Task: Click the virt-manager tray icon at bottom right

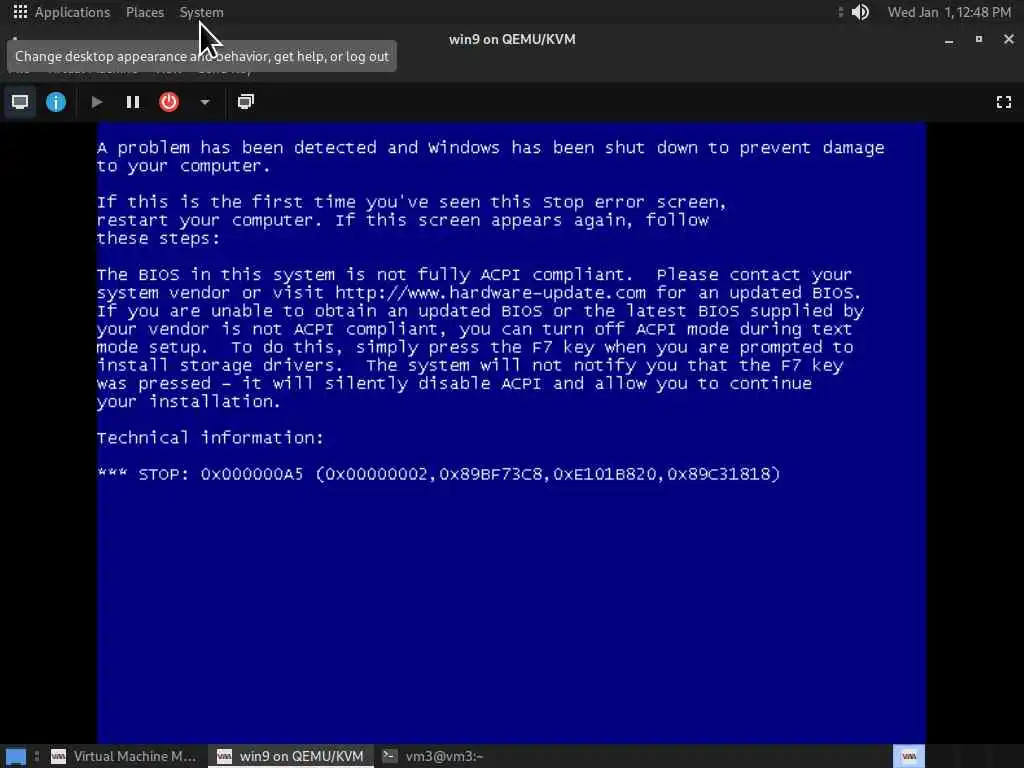Action: coord(908,756)
